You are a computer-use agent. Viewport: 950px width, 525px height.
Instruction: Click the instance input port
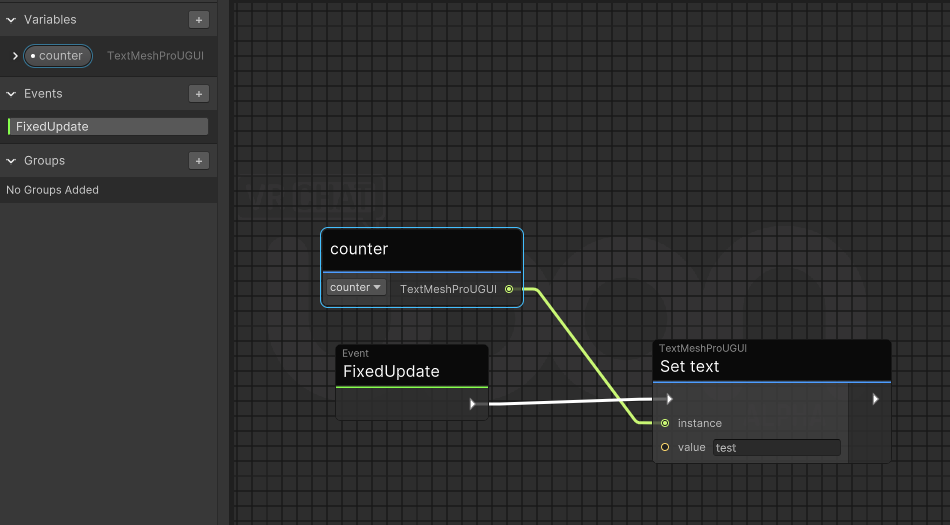665,423
